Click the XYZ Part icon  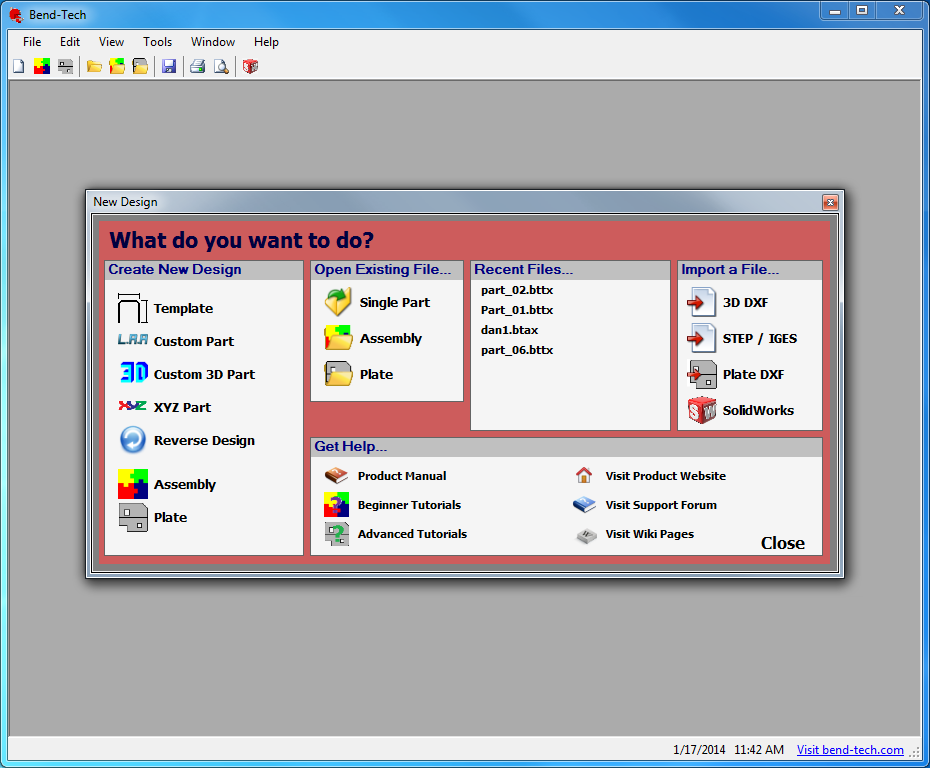coord(132,406)
